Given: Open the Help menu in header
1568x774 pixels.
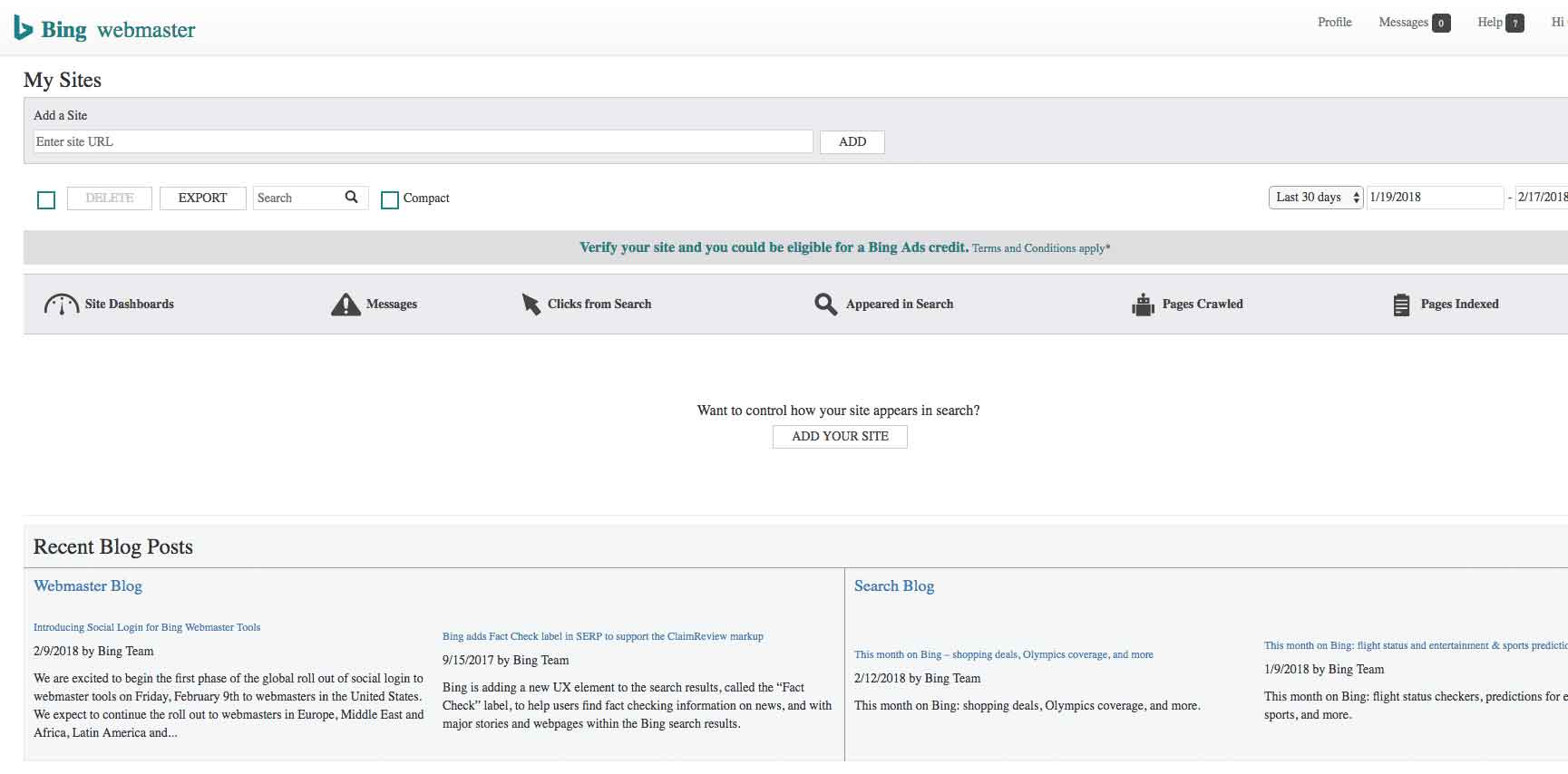Looking at the screenshot, I should pyautogui.click(x=1490, y=23).
